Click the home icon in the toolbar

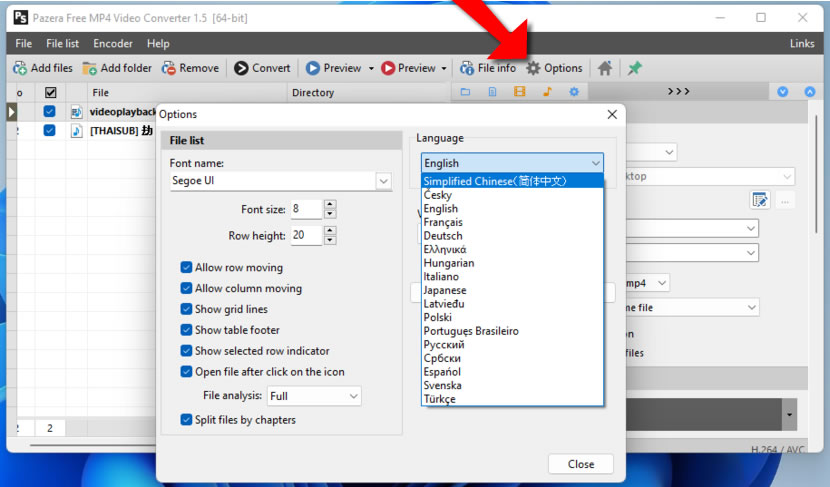point(605,68)
